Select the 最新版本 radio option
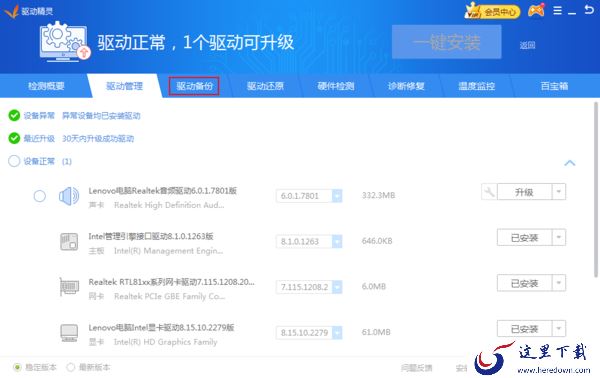The height and width of the screenshot is (378, 600). pos(70,367)
